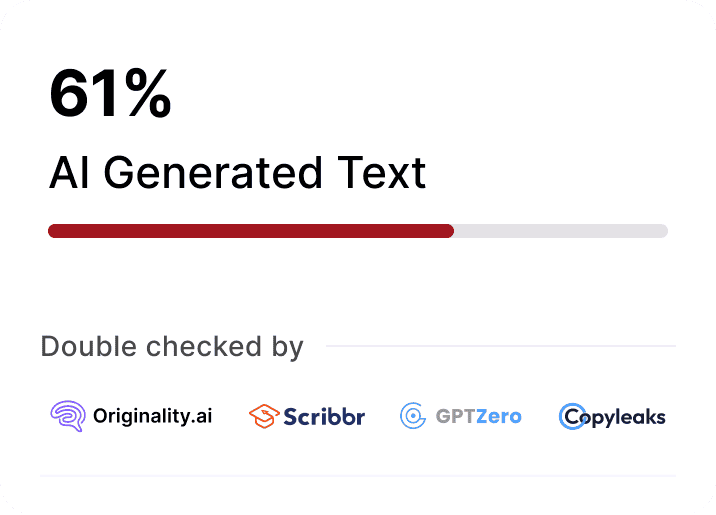Click the red filled progress bar portion
The height and width of the screenshot is (515, 716).
click(x=250, y=231)
